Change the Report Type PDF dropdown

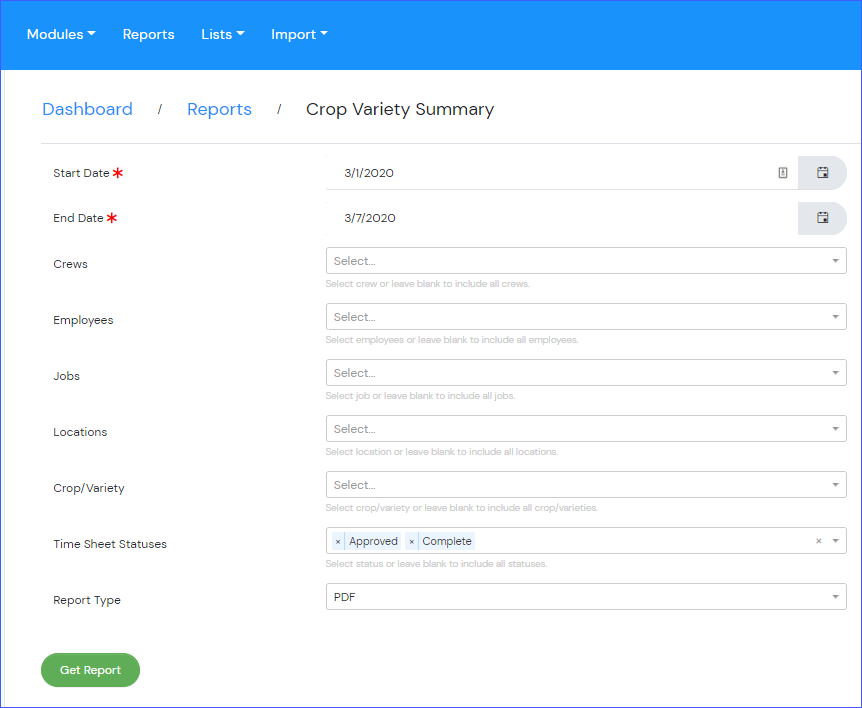[x=586, y=597]
